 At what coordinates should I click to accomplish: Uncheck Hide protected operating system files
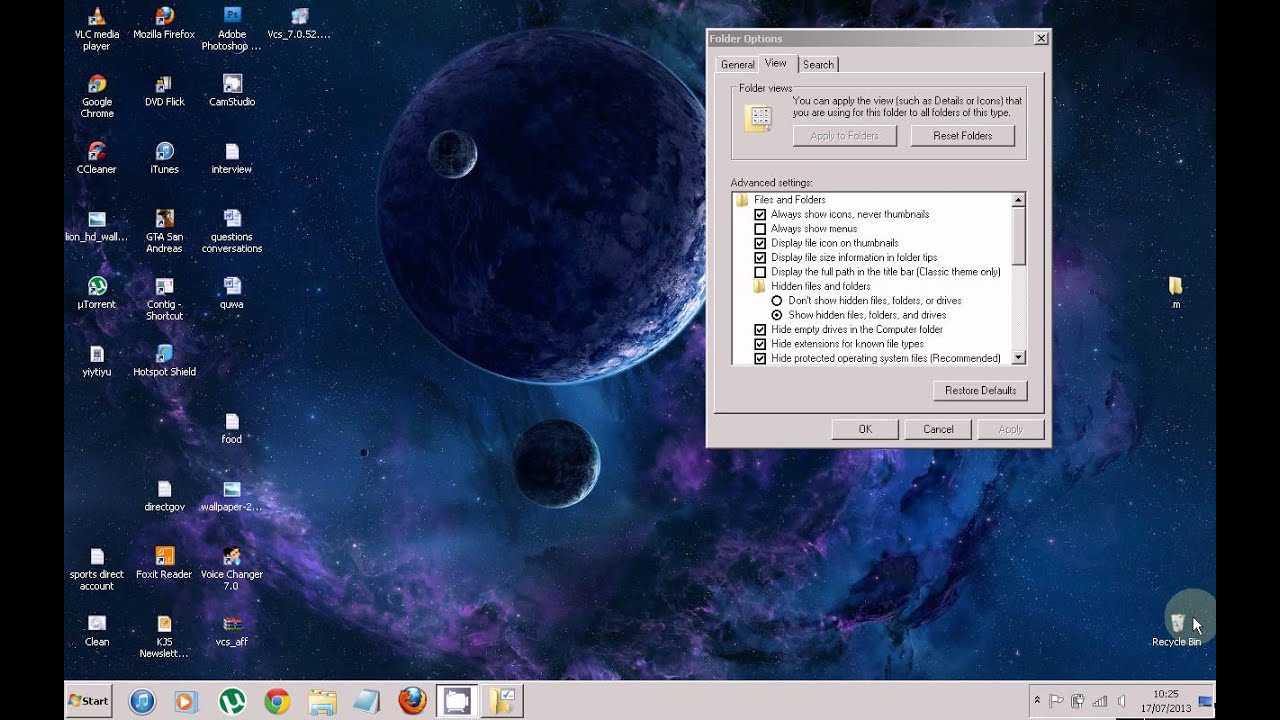pyautogui.click(x=760, y=358)
